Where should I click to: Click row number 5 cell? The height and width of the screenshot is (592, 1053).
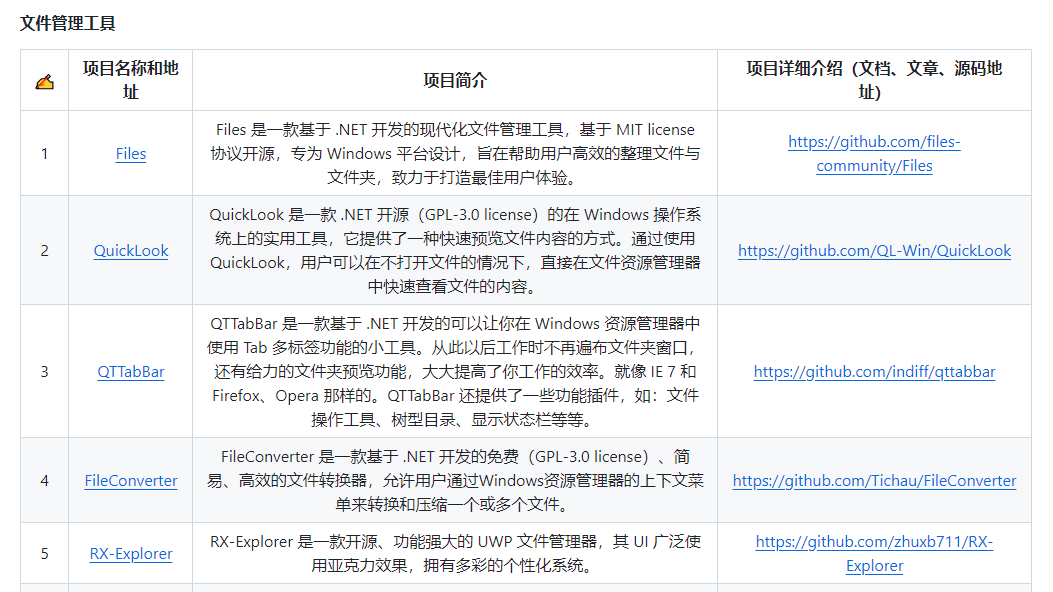tap(44, 554)
